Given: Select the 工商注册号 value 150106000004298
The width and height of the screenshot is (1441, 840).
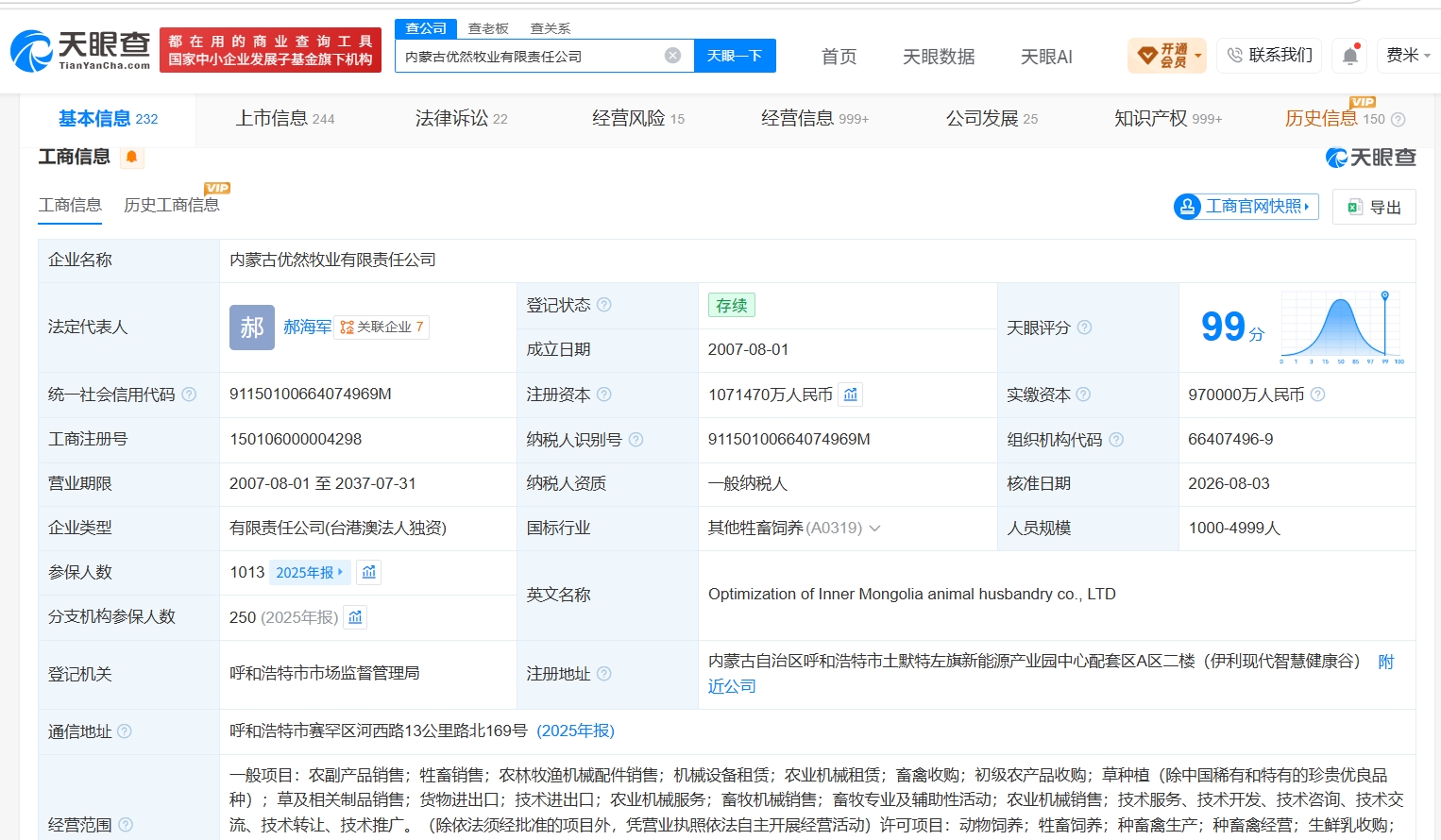Looking at the screenshot, I should [x=296, y=440].
